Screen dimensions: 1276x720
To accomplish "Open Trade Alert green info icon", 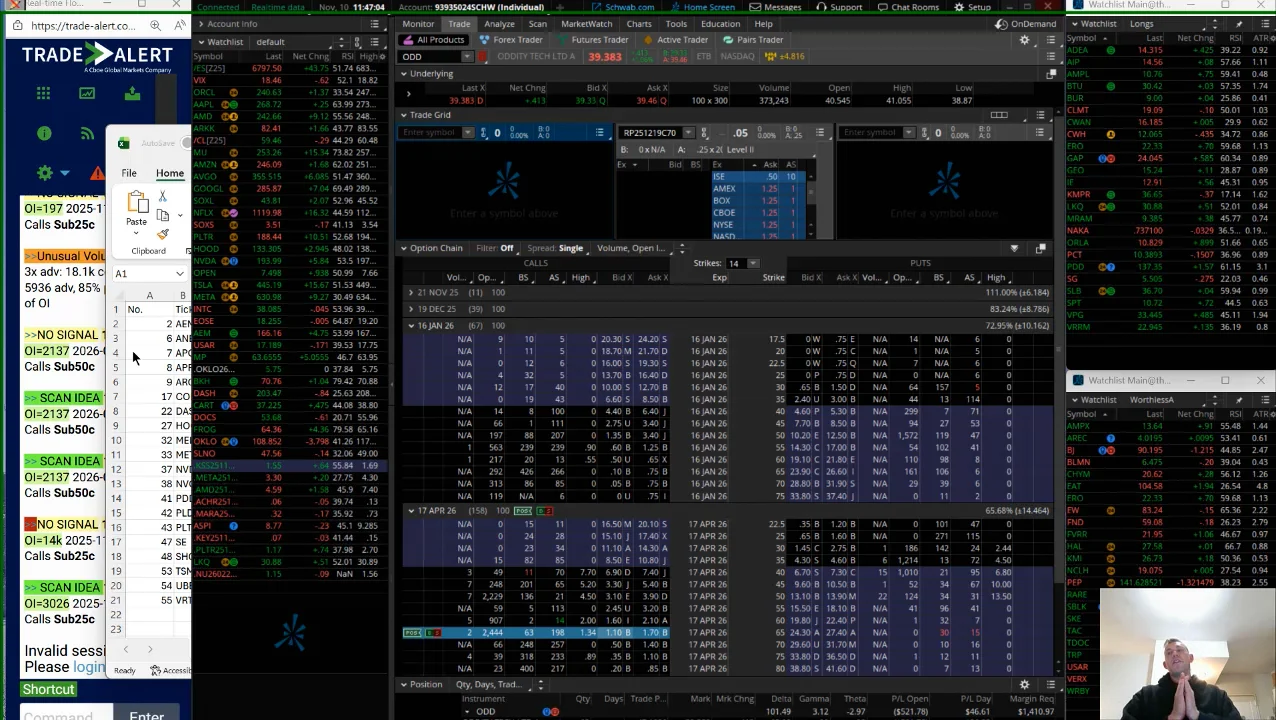I will point(44,133).
